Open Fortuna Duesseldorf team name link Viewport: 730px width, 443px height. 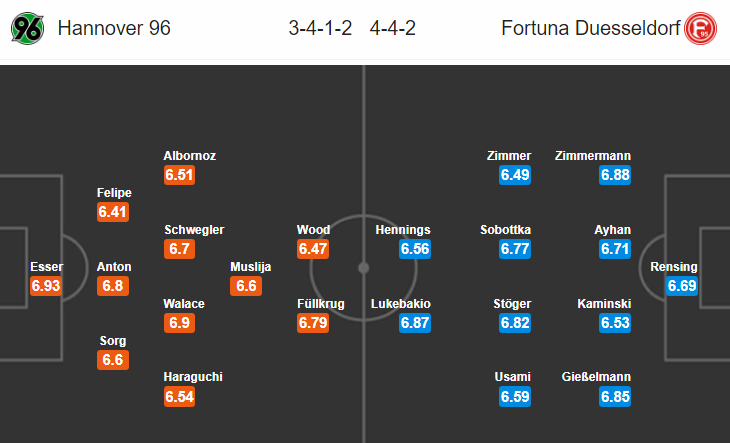590,28
